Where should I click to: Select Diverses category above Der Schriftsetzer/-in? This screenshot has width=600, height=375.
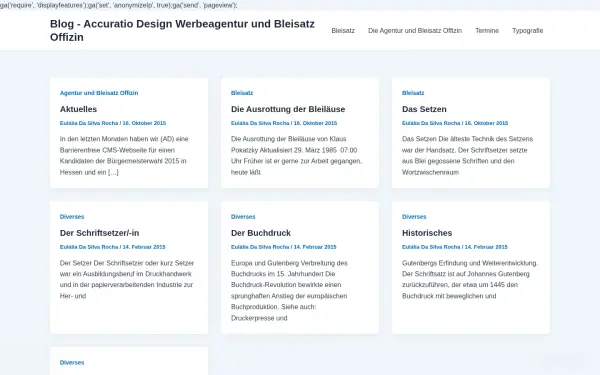click(72, 217)
